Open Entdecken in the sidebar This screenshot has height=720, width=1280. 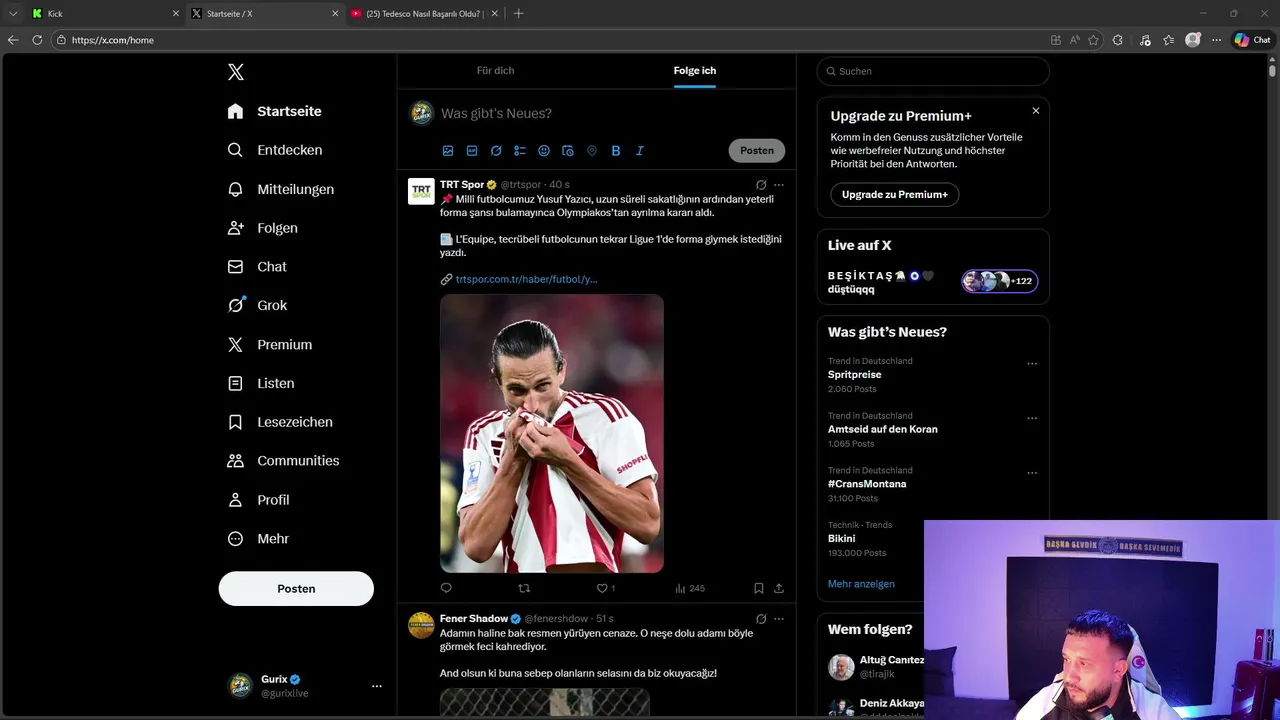[275, 150]
